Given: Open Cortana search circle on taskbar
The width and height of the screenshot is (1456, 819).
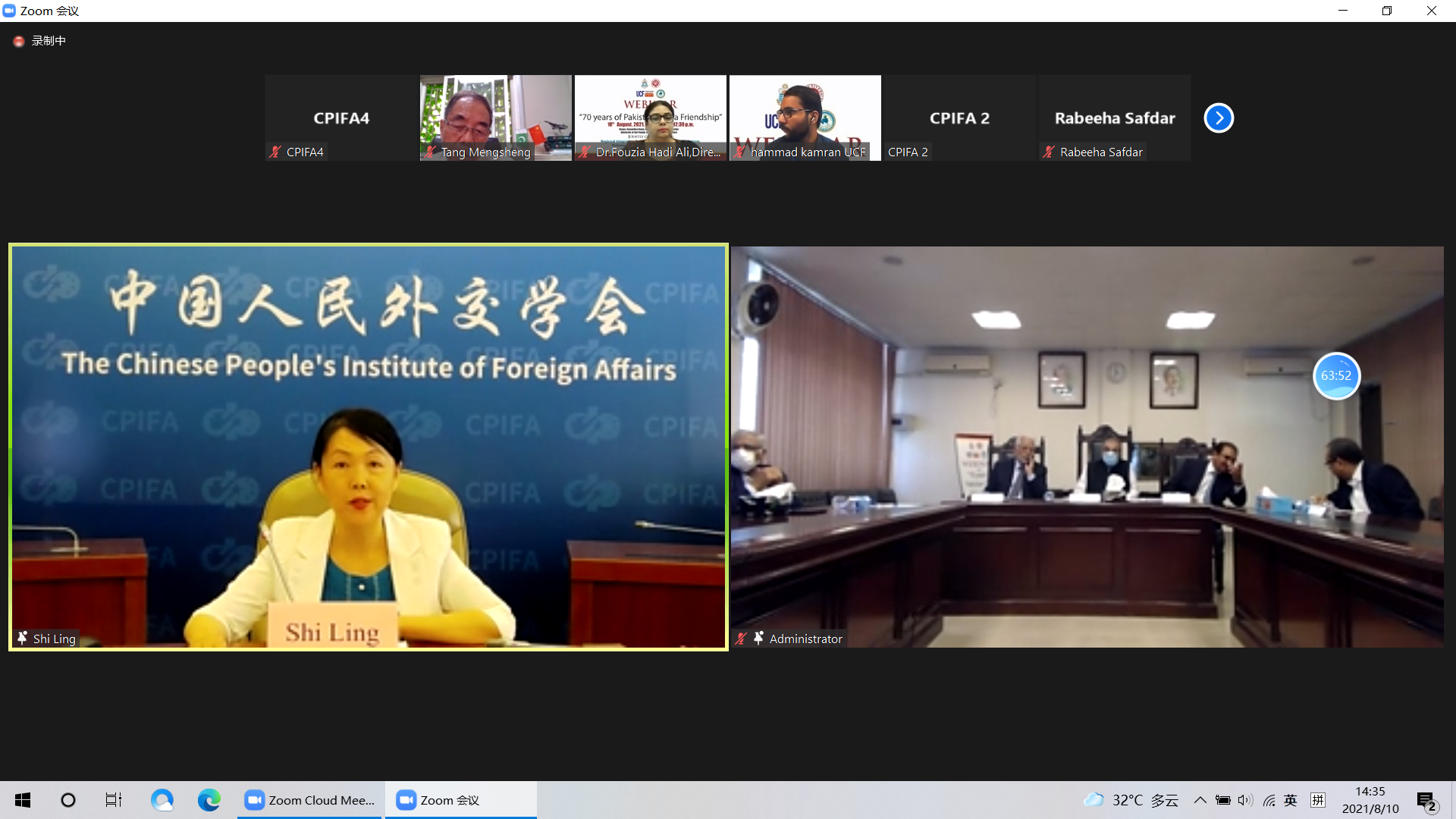Looking at the screenshot, I should (x=68, y=800).
